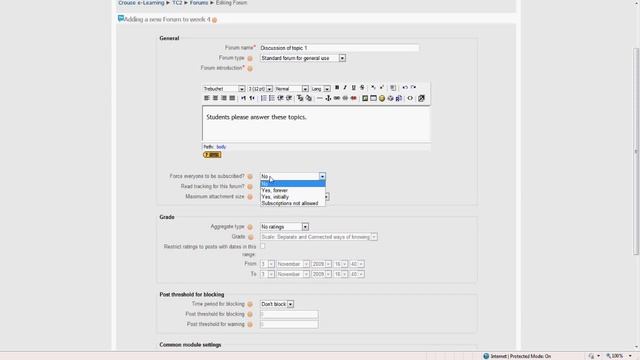
Task: Open the Lang dropdown in the editor
Action: click(320, 89)
